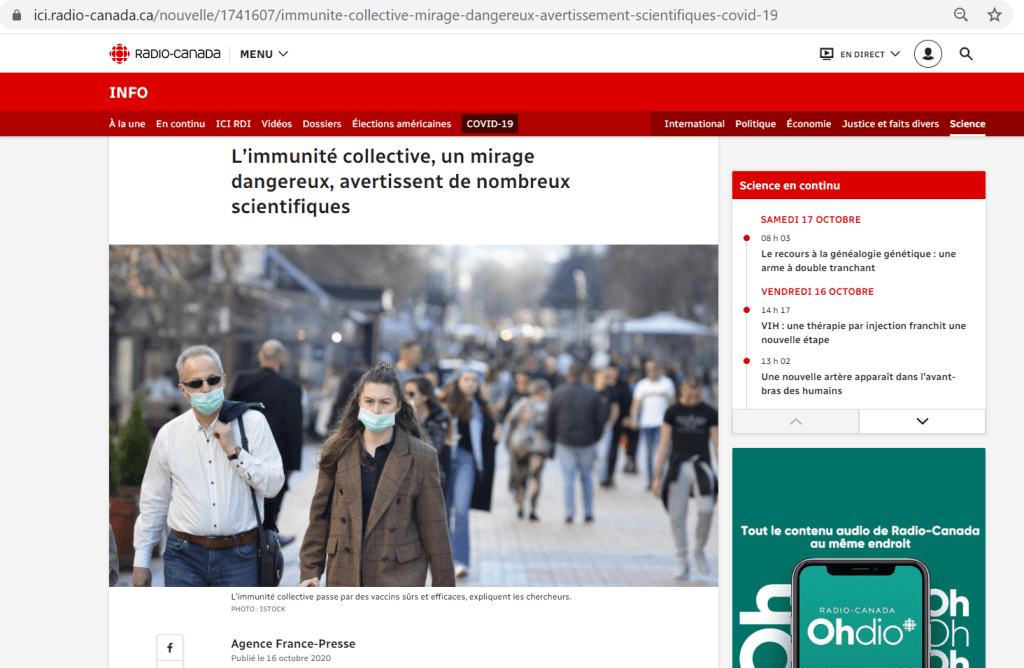Image resolution: width=1024 pixels, height=668 pixels.
Task: Show later Science en continu items
Action: tap(922, 421)
